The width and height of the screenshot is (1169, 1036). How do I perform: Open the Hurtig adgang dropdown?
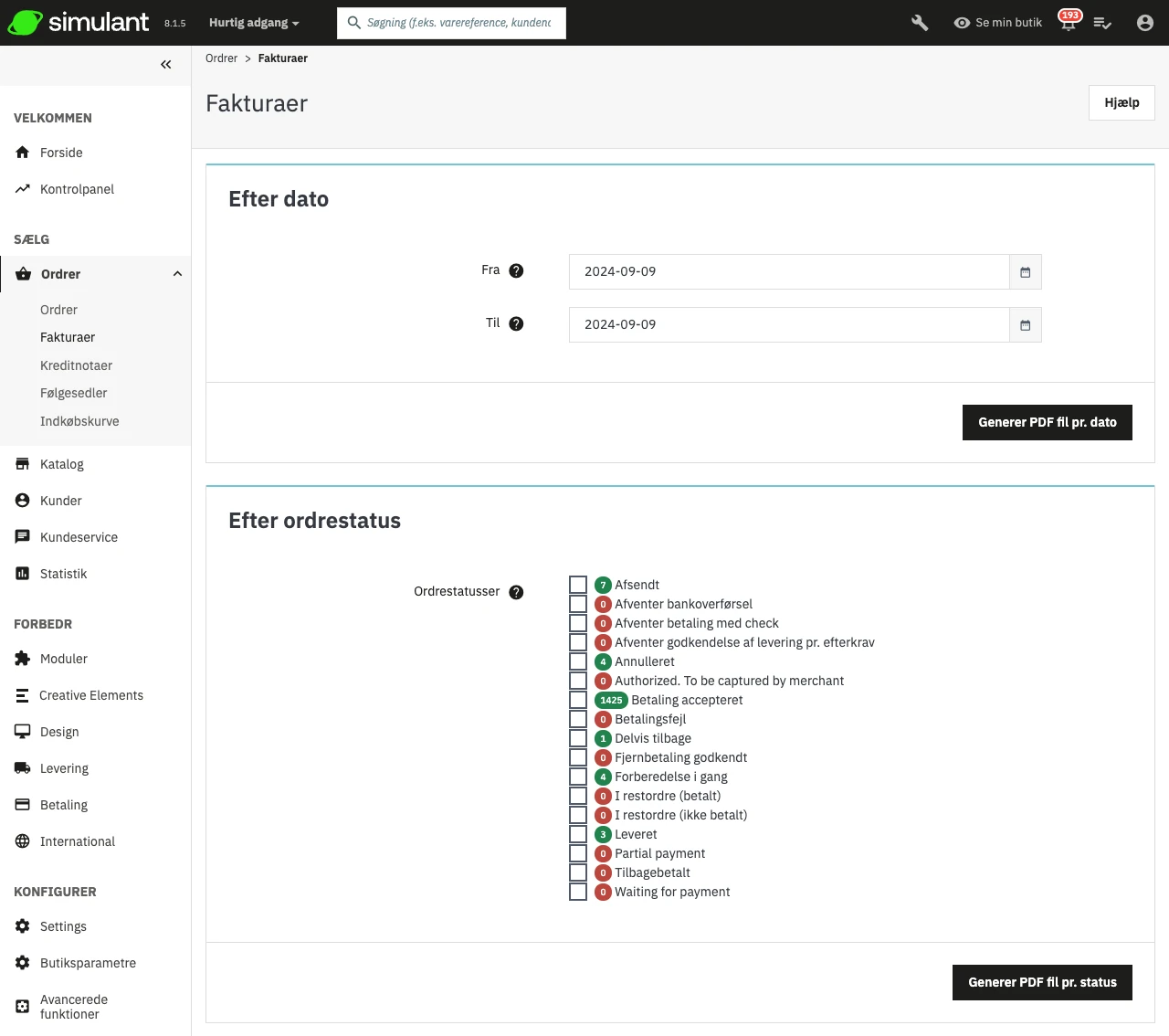point(253,23)
